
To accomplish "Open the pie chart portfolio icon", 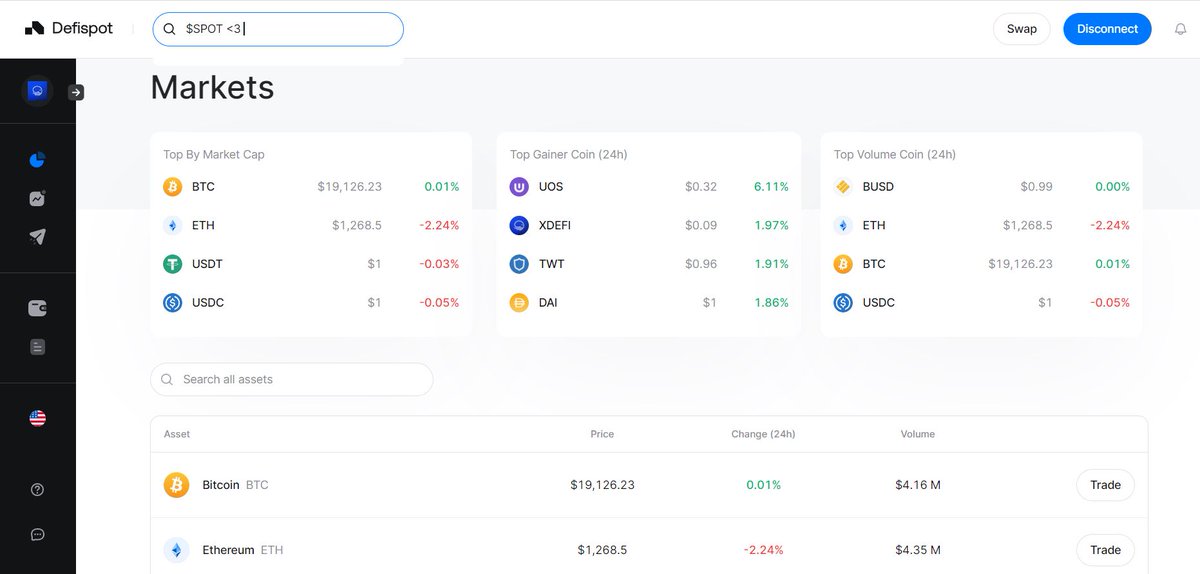I will point(37,160).
